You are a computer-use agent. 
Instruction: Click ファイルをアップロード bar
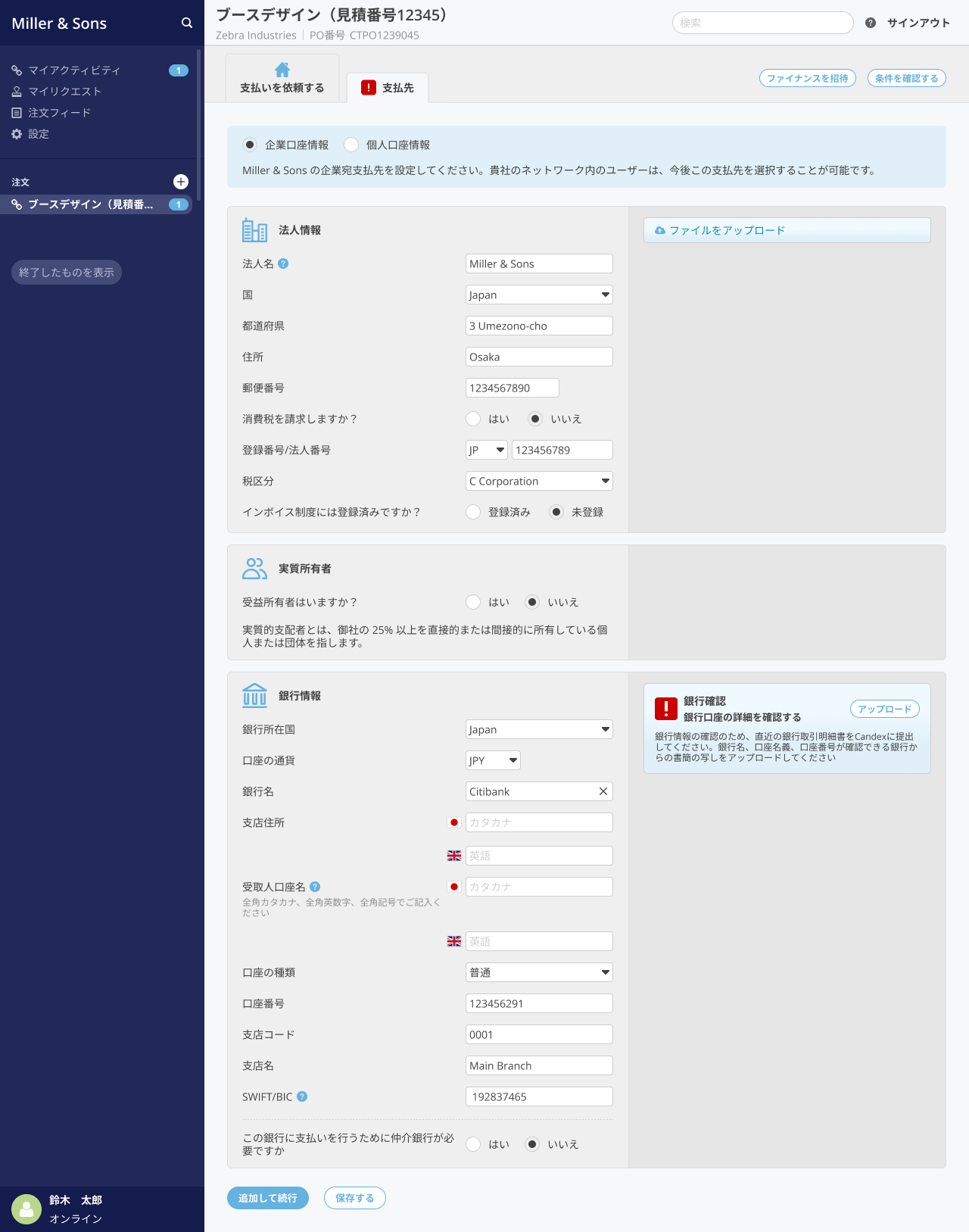(x=787, y=230)
